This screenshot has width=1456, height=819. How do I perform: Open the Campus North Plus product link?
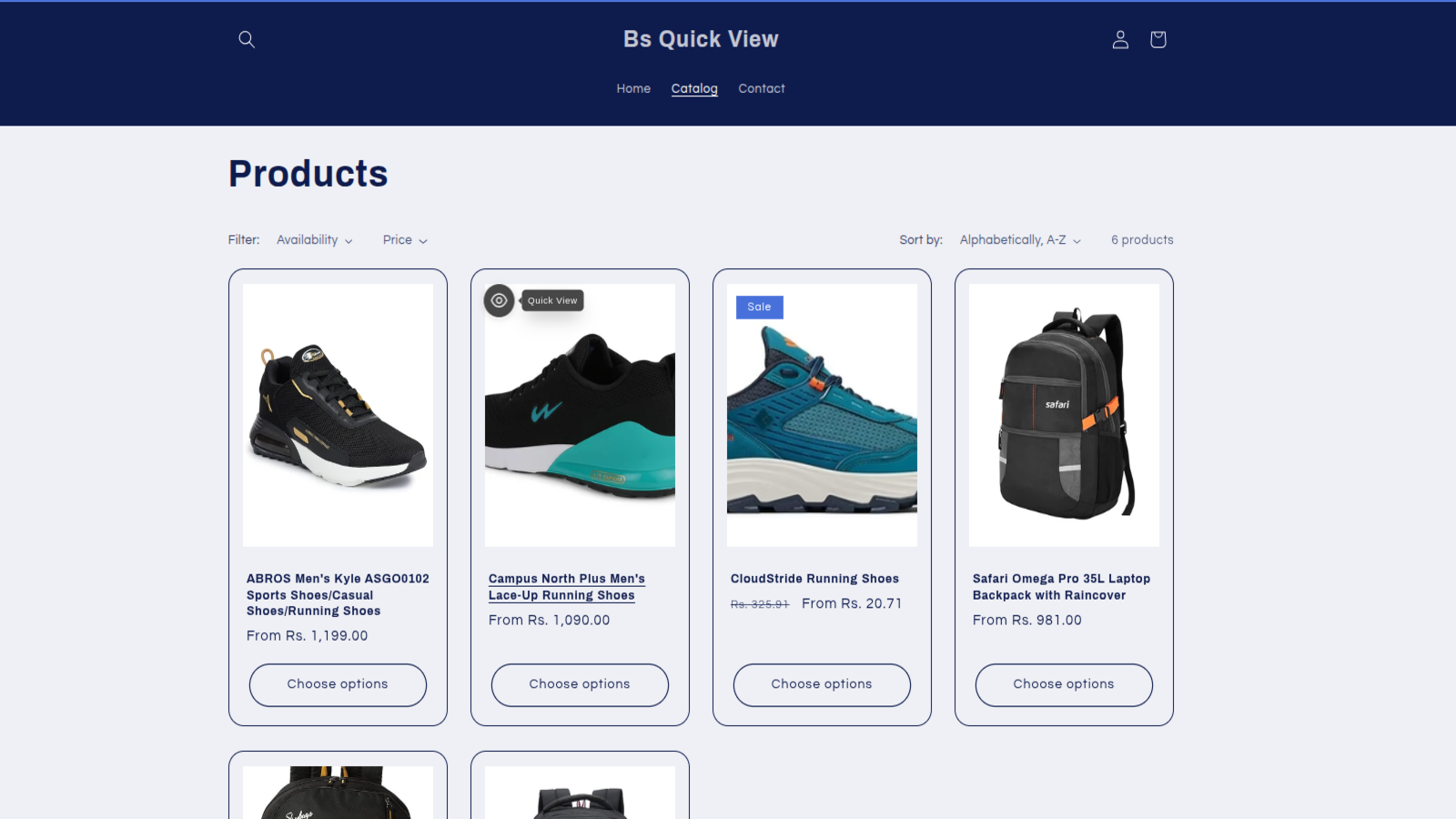pos(566,587)
